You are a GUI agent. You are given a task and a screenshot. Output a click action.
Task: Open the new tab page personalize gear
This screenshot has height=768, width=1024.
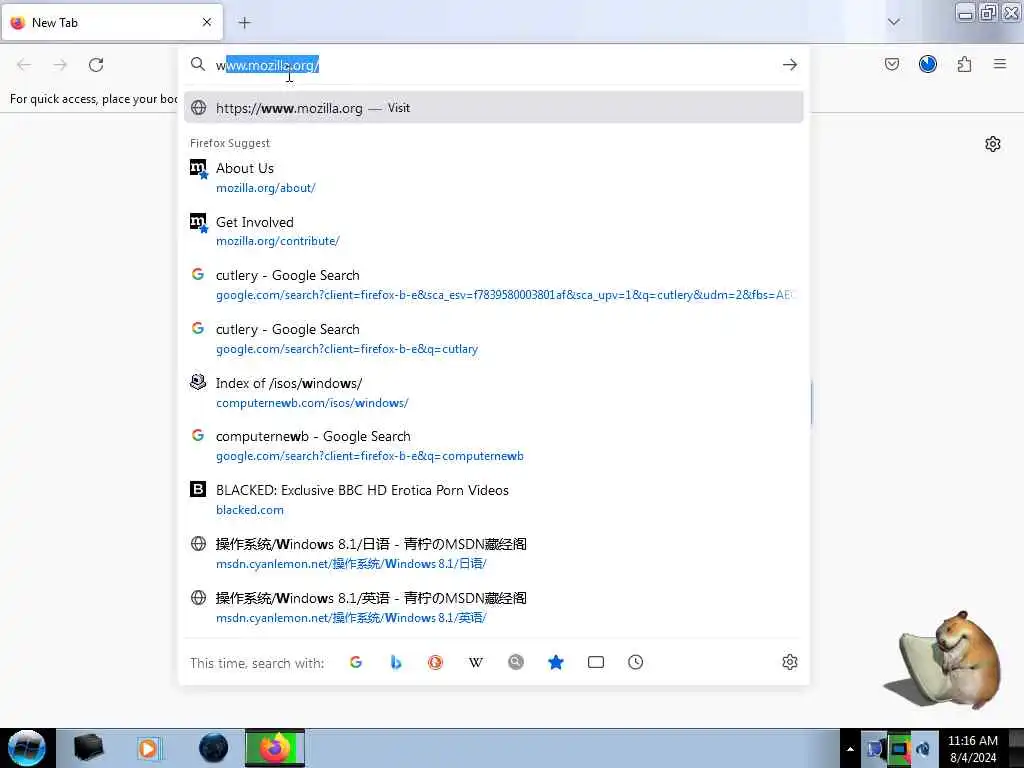pyautogui.click(x=993, y=144)
